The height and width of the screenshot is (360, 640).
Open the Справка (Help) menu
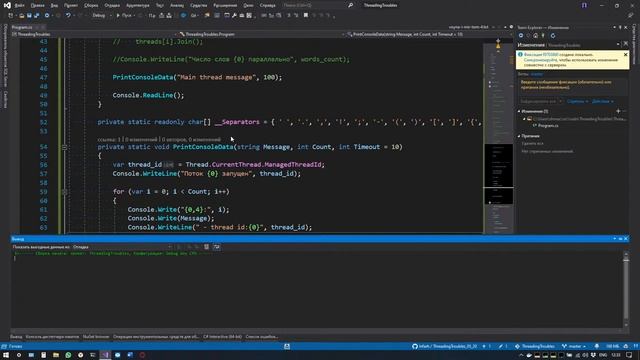[x=267, y=5]
